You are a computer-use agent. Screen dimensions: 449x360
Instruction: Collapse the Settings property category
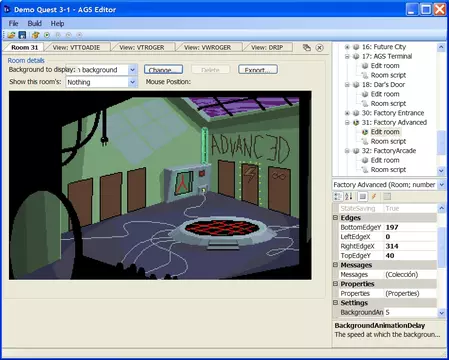(335, 303)
